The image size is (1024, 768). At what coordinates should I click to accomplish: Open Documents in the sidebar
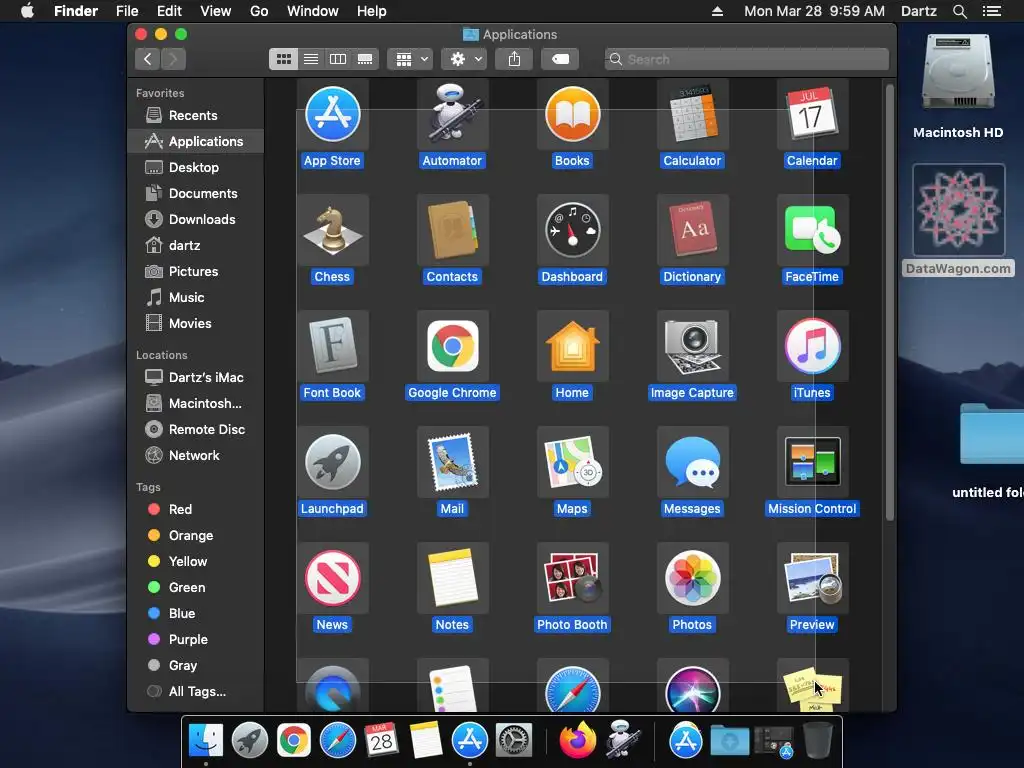(x=195, y=193)
